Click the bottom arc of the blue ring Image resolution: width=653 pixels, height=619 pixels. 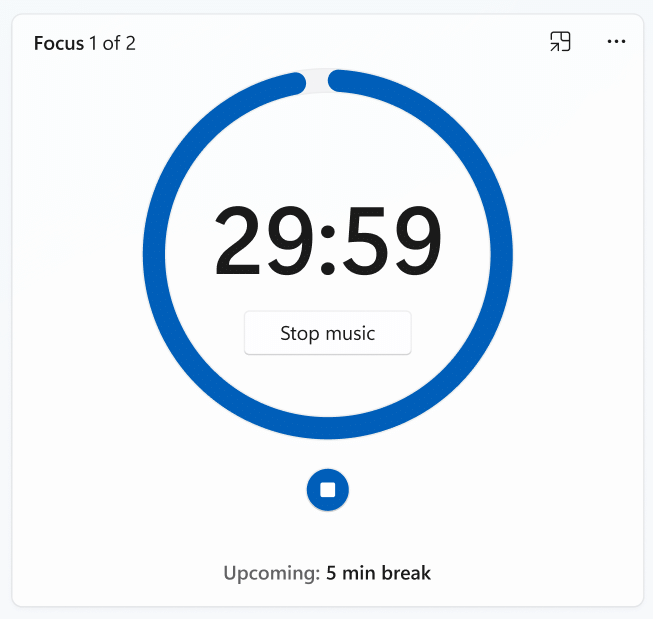tap(328, 430)
